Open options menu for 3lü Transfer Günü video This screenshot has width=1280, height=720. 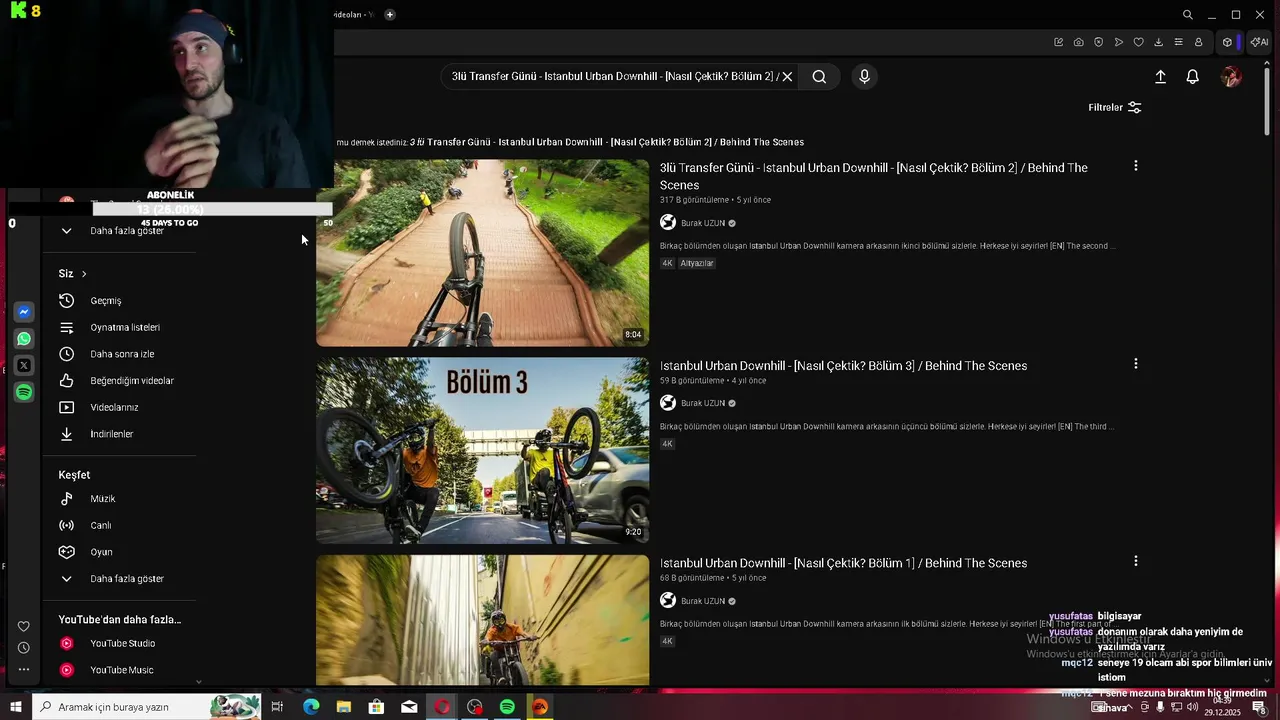(x=1135, y=166)
